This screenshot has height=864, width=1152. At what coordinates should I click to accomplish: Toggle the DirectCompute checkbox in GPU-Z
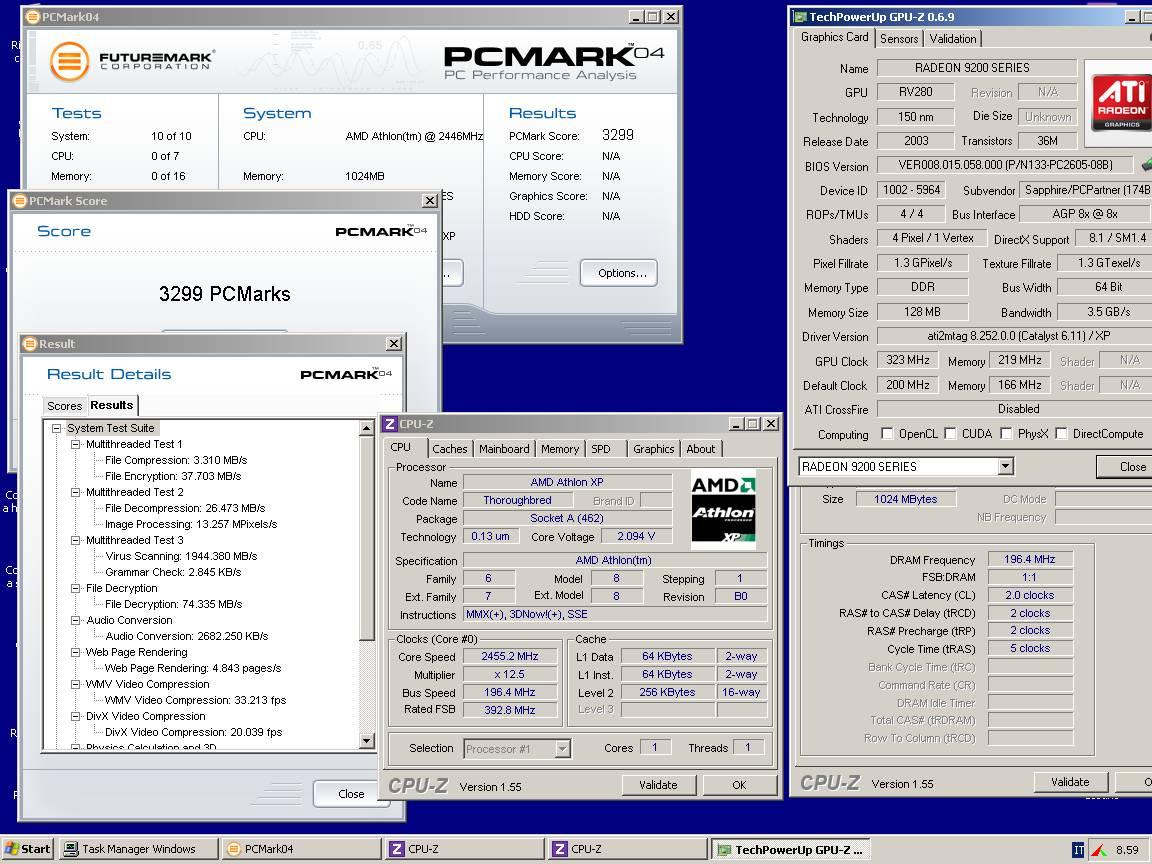(x=1061, y=433)
